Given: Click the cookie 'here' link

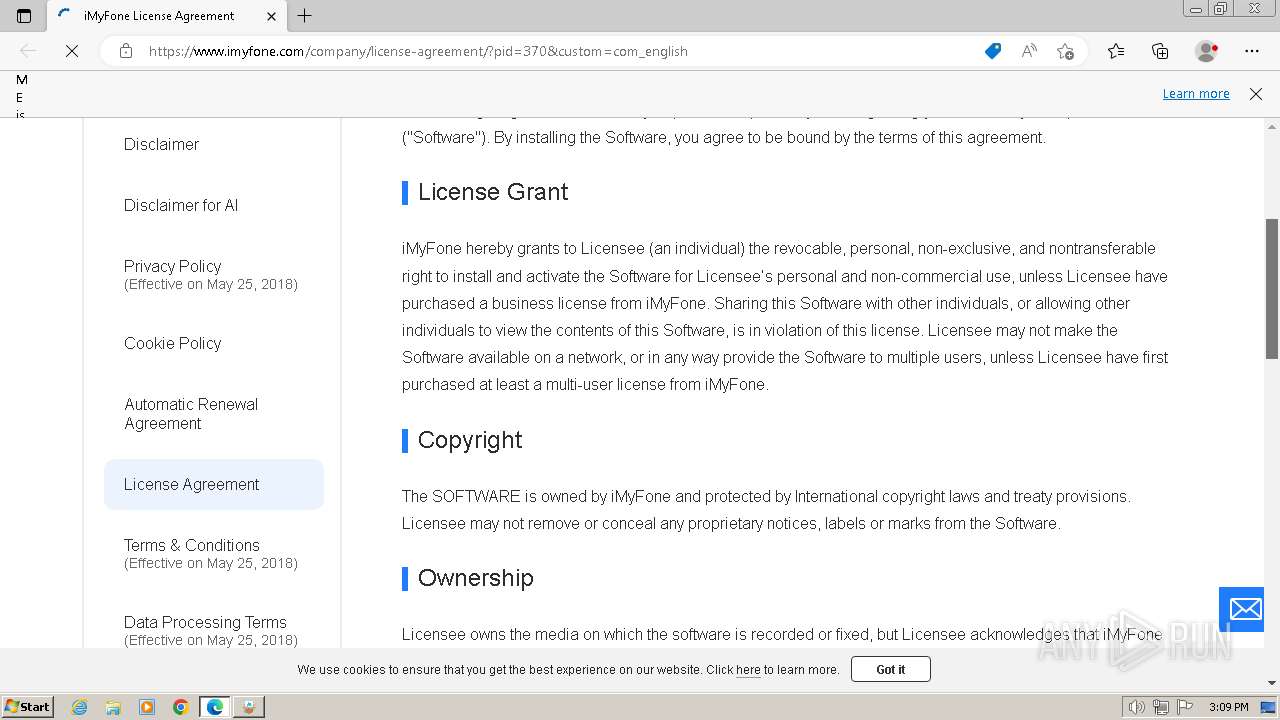Looking at the screenshot, I should [748, 670].
